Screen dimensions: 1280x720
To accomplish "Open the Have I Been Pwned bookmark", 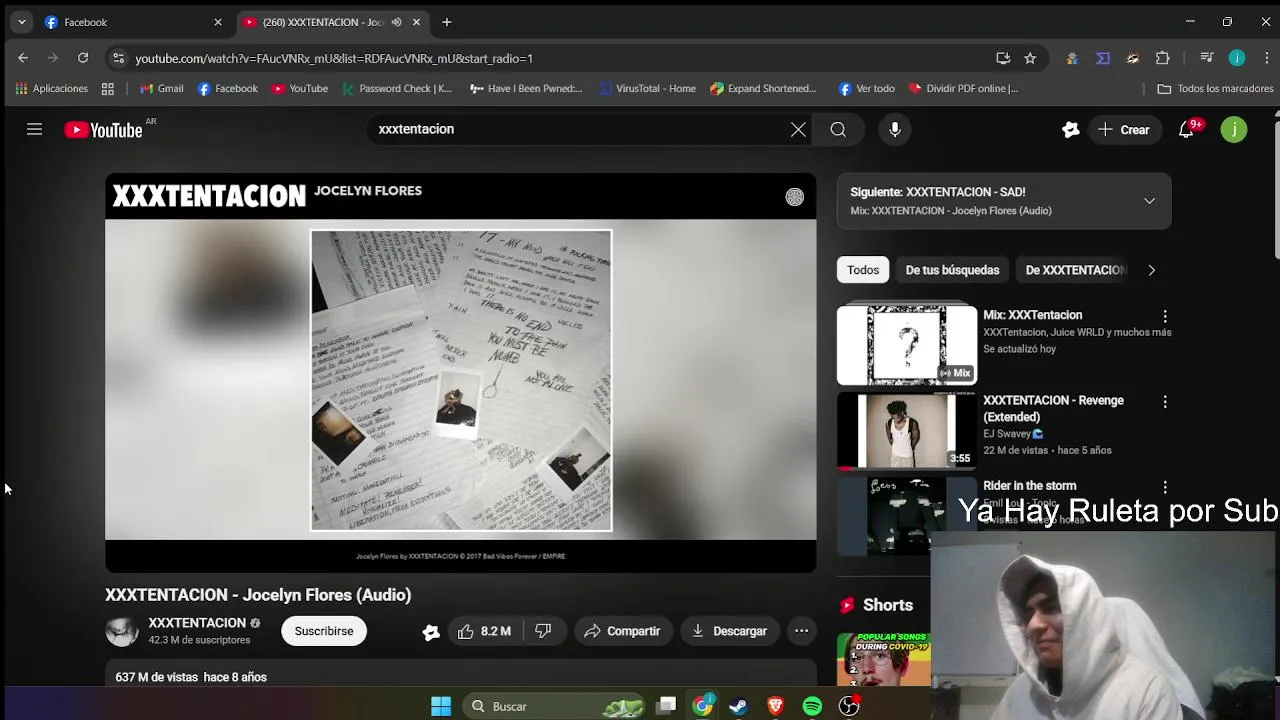I will [526, 88].
